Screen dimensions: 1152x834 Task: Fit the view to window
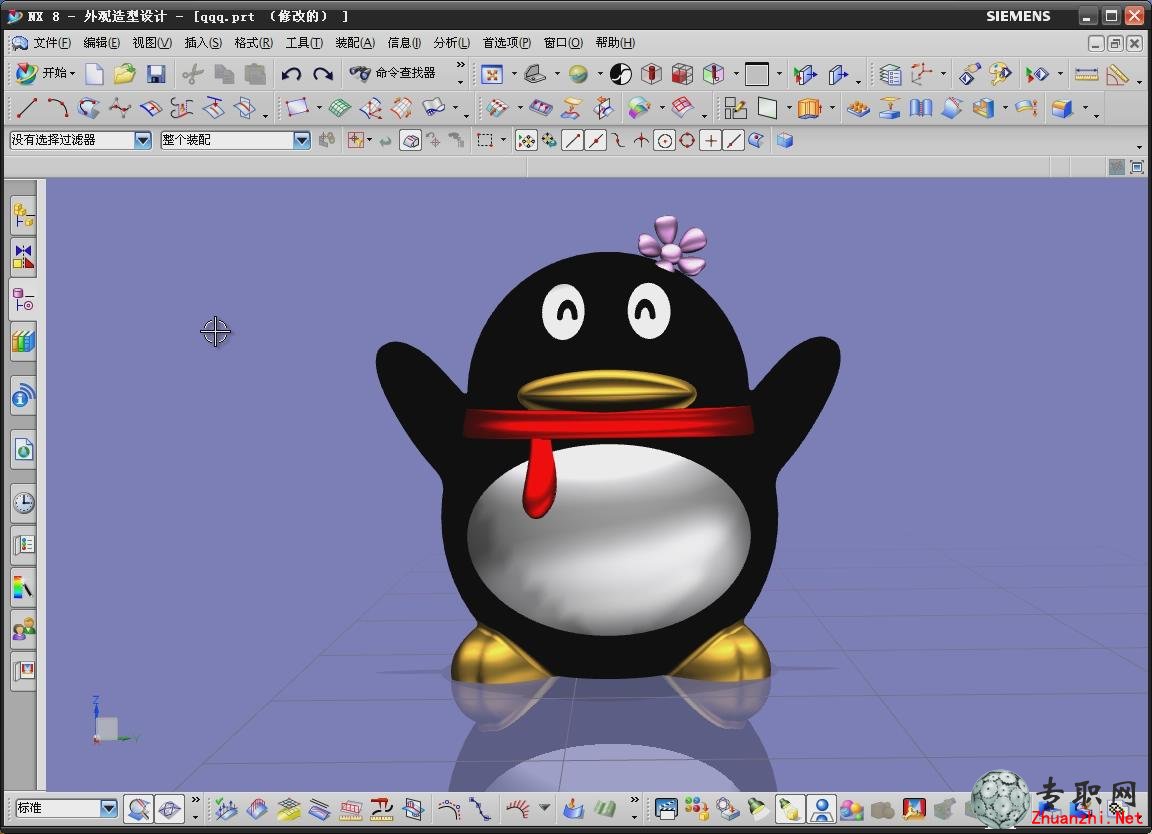[492, 74]
